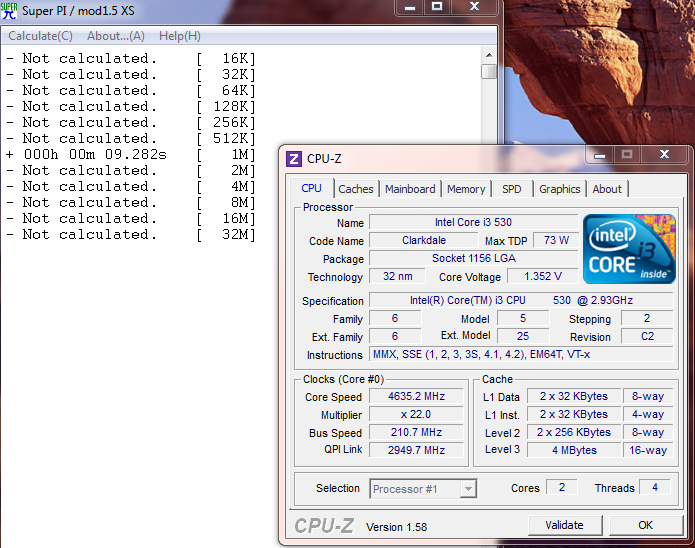Click the Super PI application icon
This screenshot has height=548, width=695.
[x=9, y=11]
